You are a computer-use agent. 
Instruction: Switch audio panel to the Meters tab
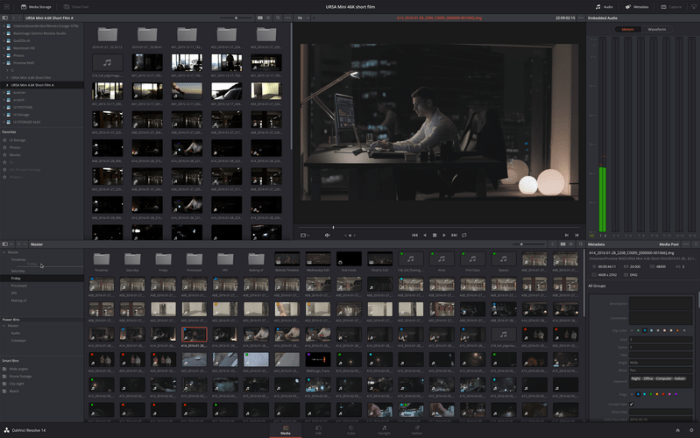[x=628, y=29]
